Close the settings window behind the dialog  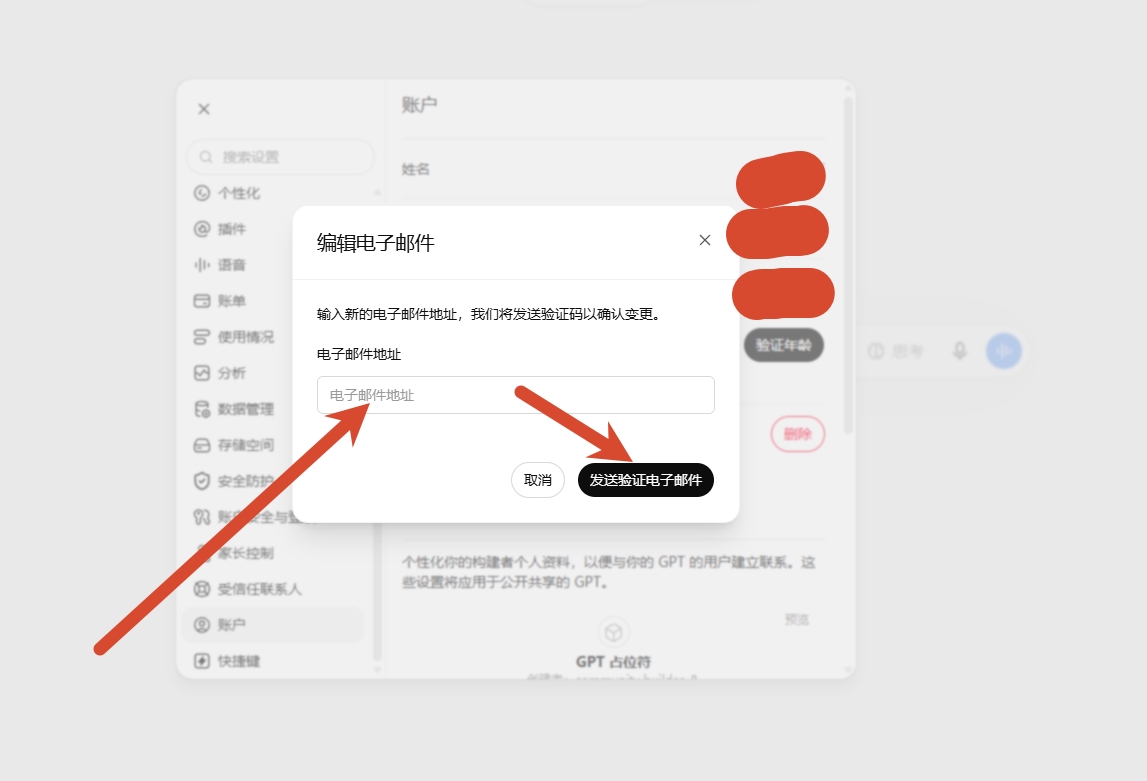pos(204,109)
